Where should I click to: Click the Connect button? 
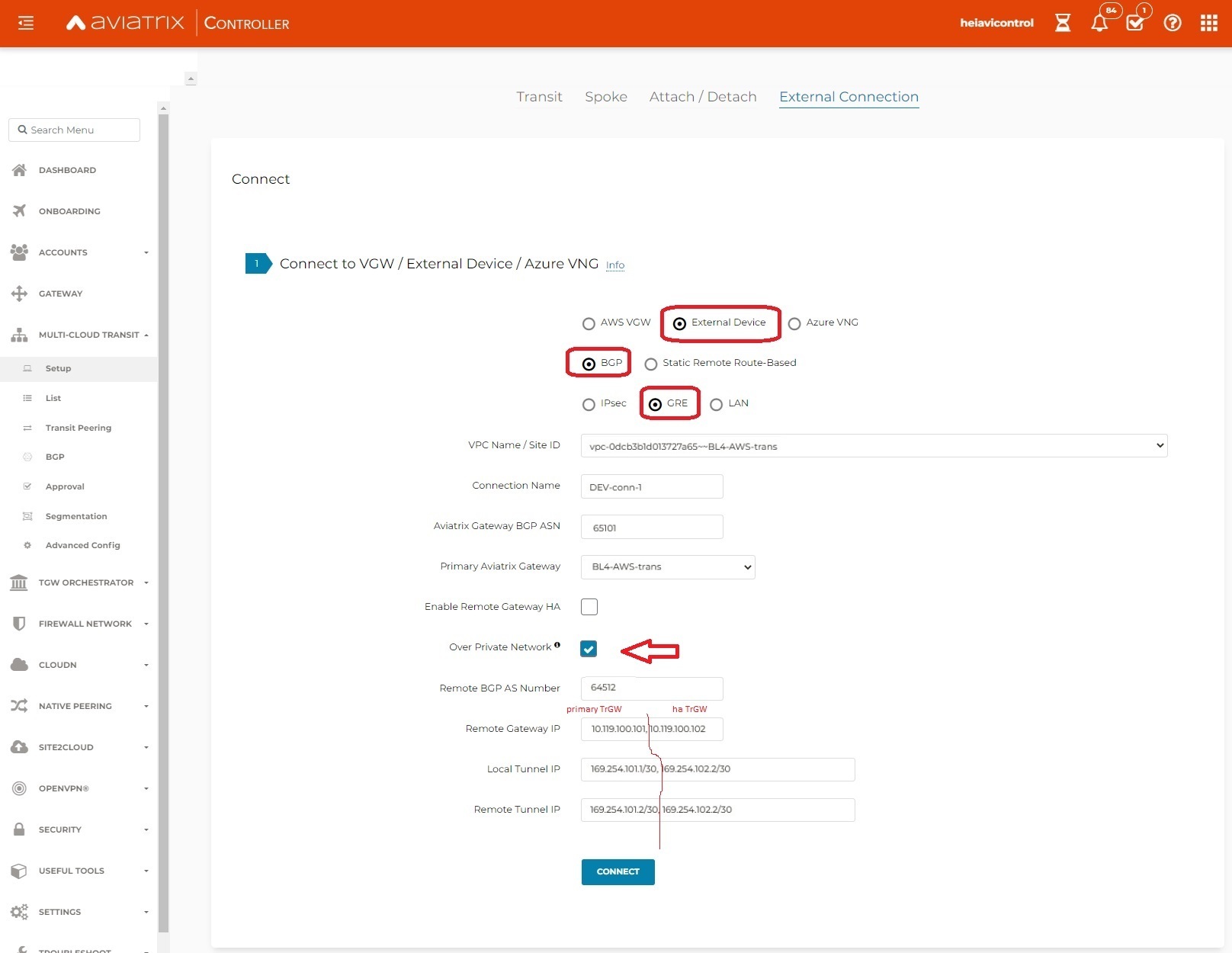[618, 871]
